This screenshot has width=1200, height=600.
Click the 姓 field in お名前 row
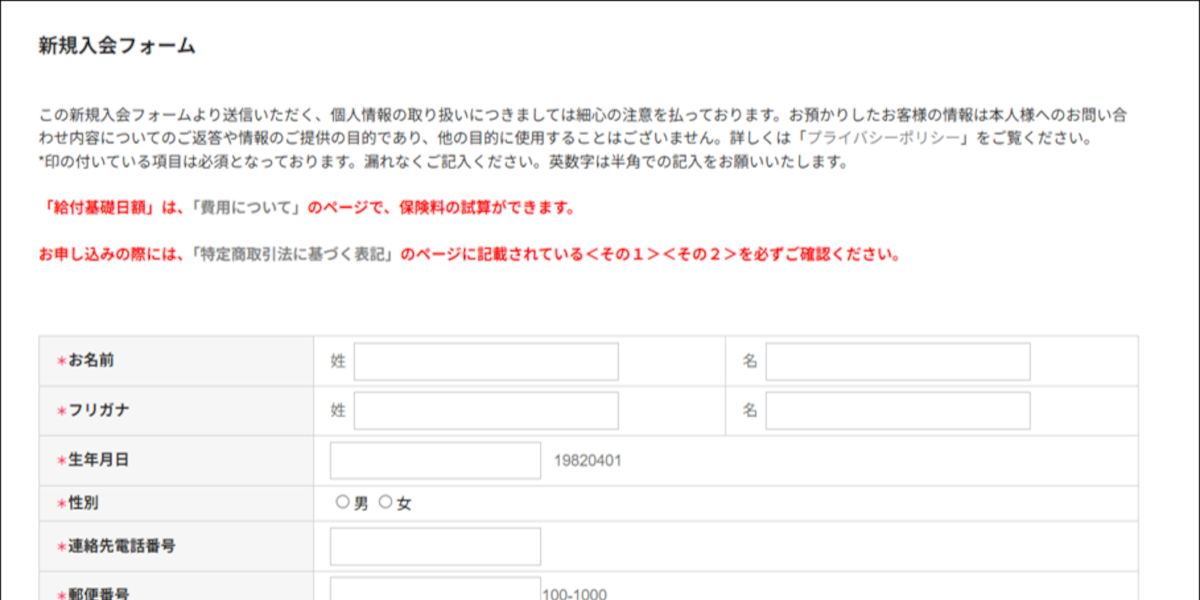(x=486, y=362)
